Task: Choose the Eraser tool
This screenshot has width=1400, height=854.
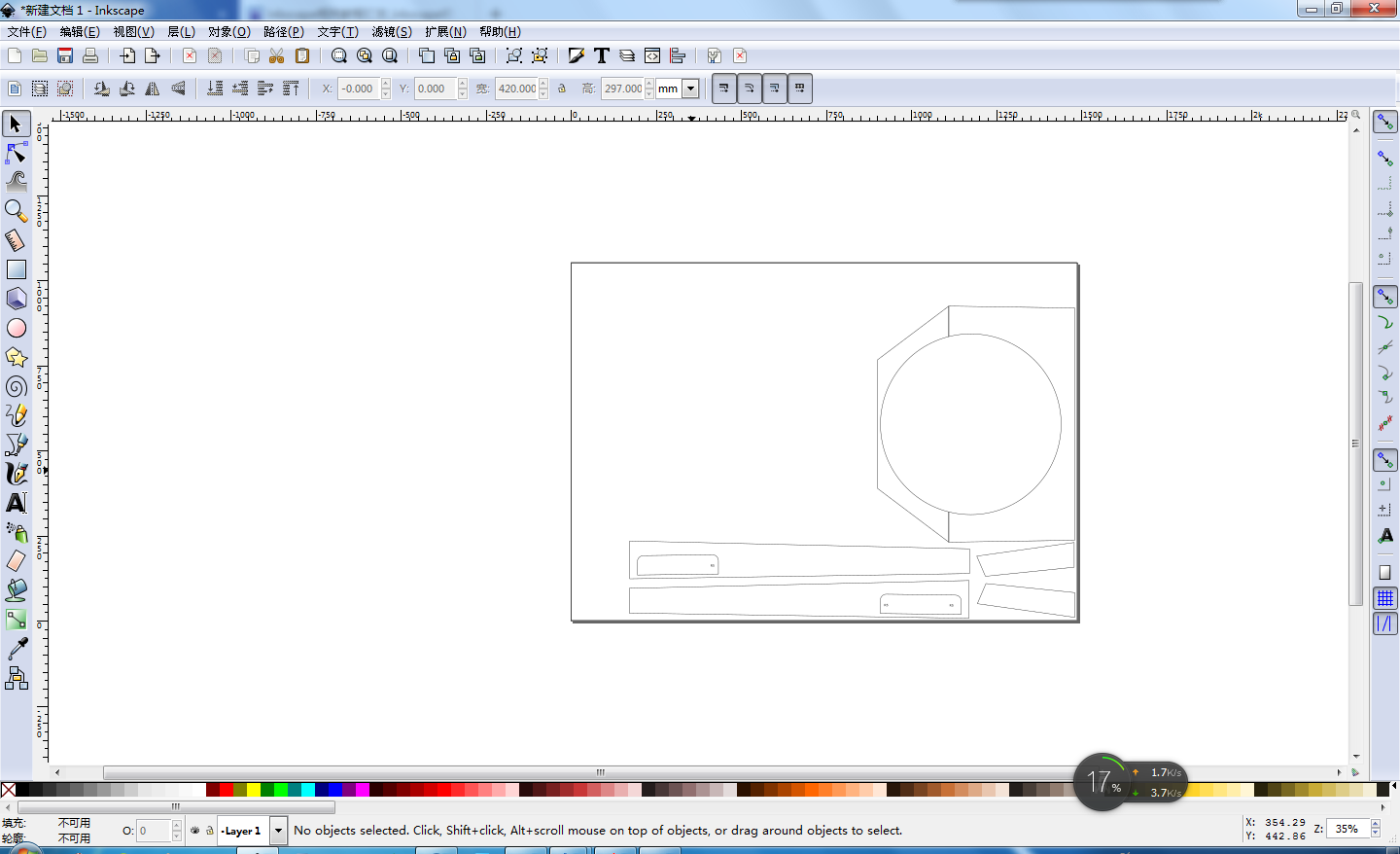Action: (x=17, y=561)
